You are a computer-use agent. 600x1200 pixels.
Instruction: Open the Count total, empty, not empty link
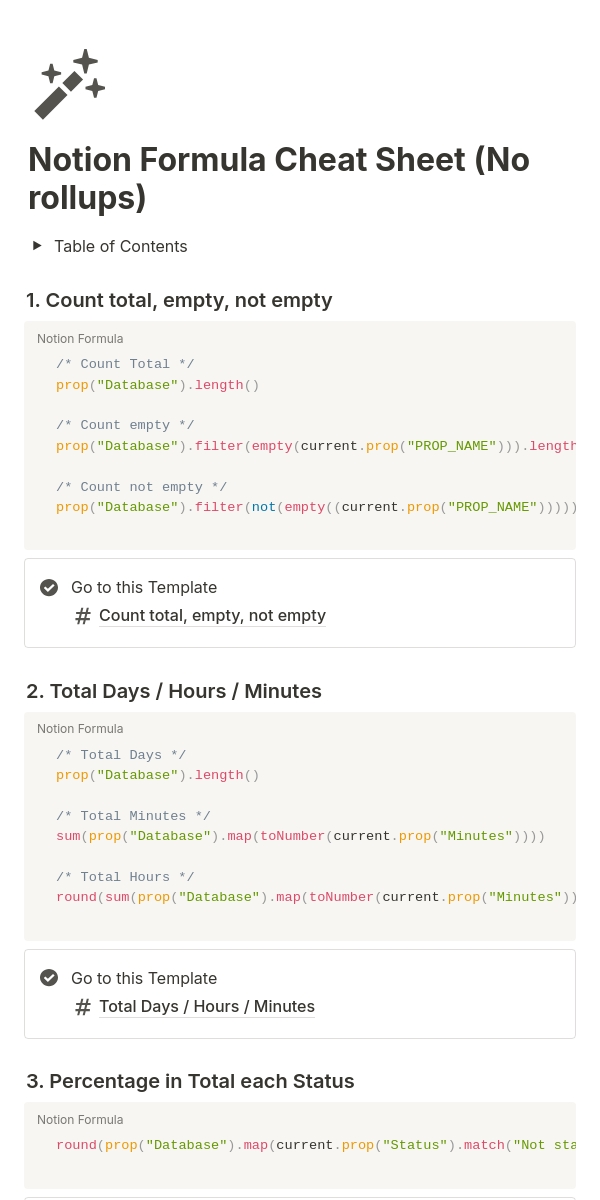pos(212,616)
